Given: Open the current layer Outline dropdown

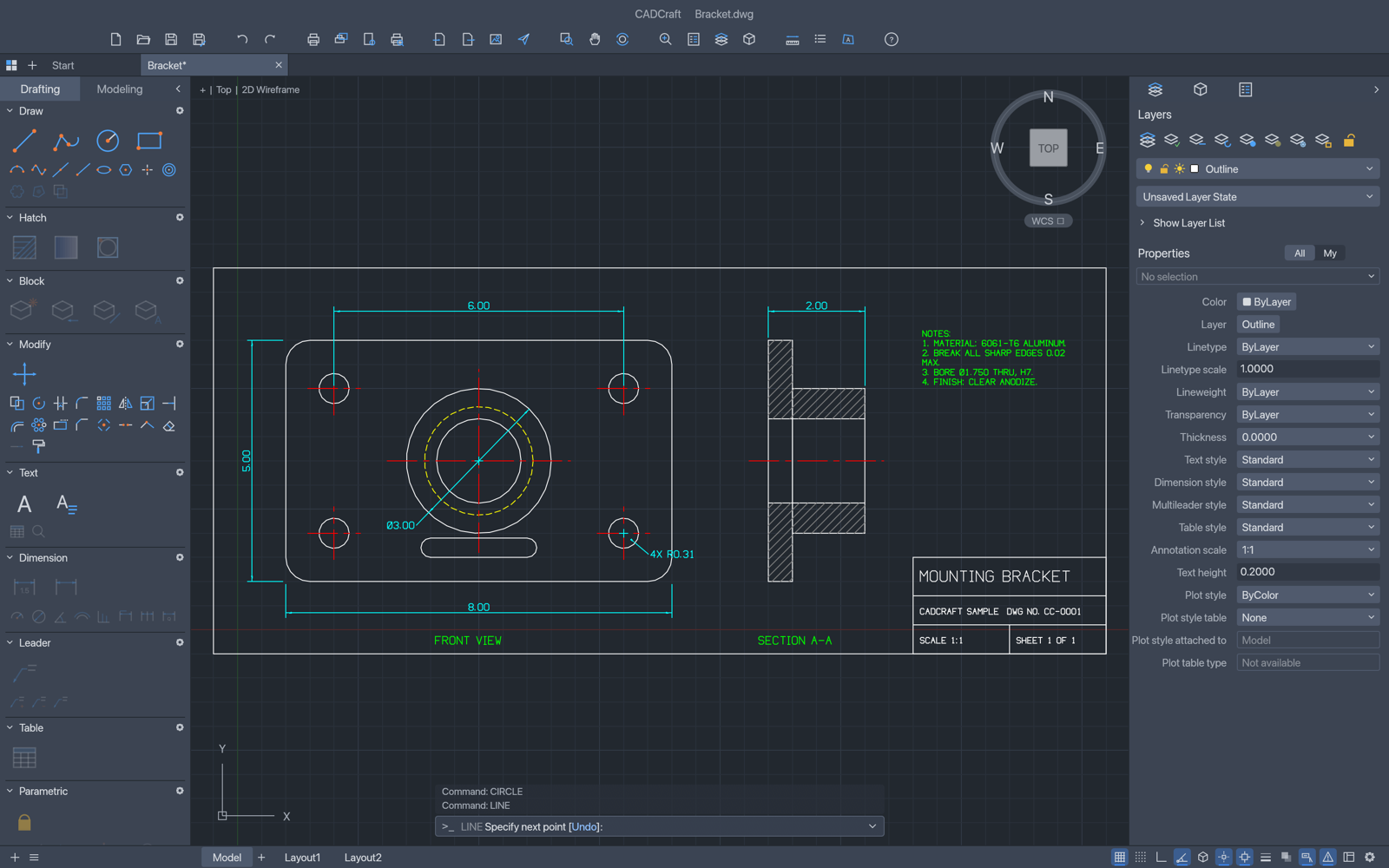Looking at the screenshot, I should (x=1258, y=169).
